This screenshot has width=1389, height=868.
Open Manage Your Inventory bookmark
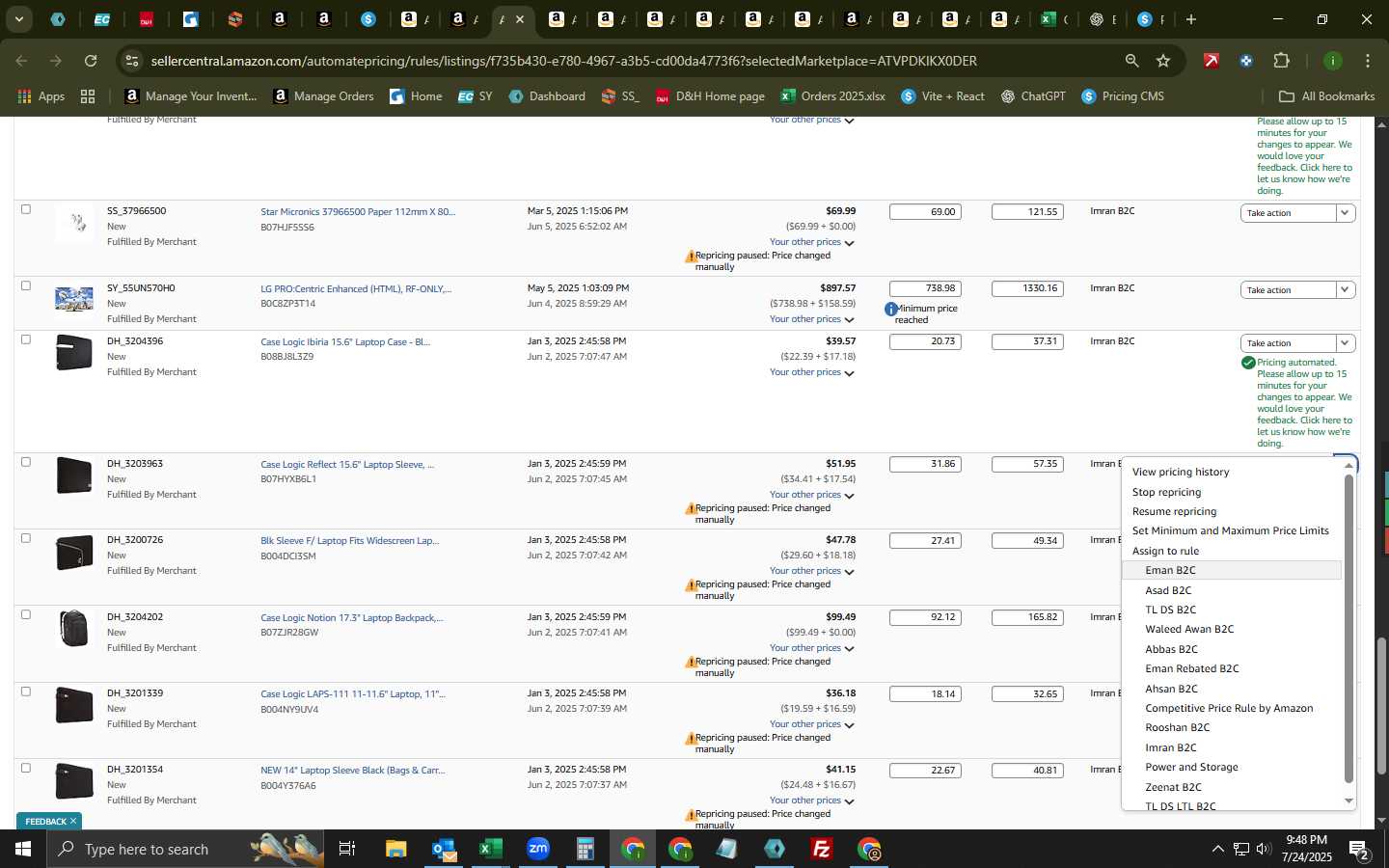pyautogui.click(x=191, y=96)
